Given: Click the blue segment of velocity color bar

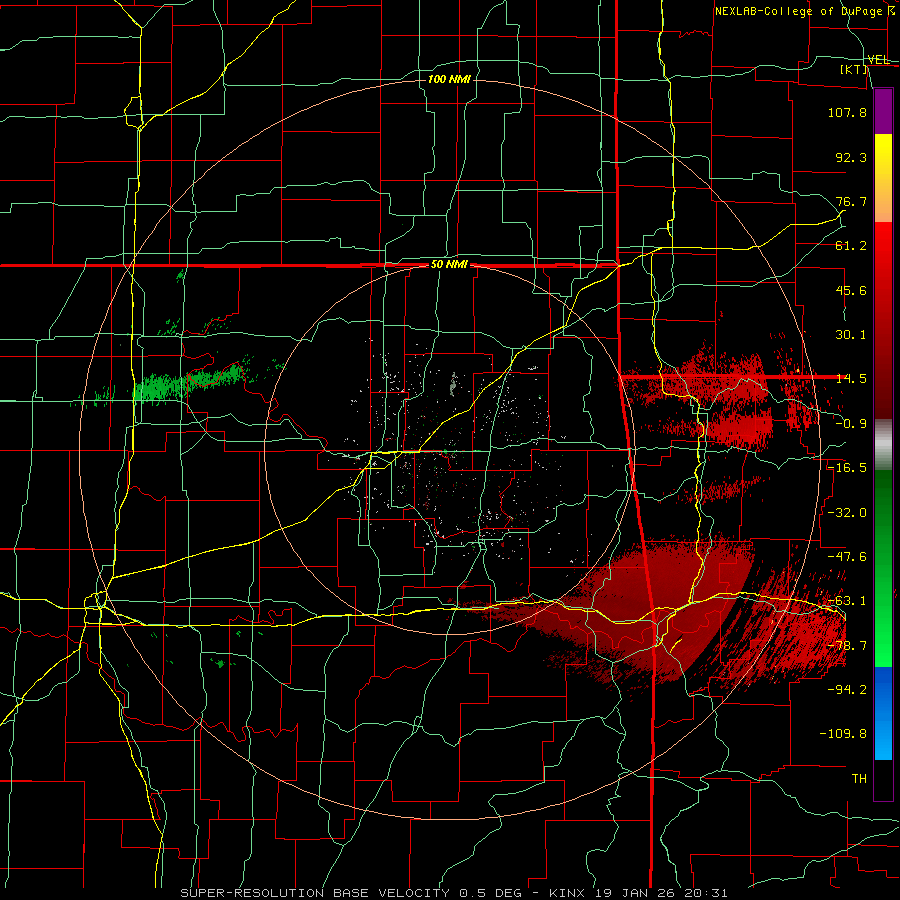Looking at the screenshot, I should click(883, 713).
